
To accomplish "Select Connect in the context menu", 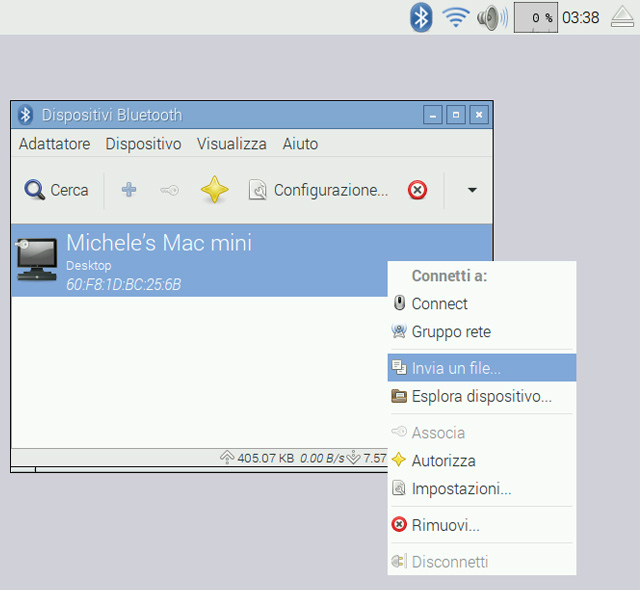I will click(482, 304).
